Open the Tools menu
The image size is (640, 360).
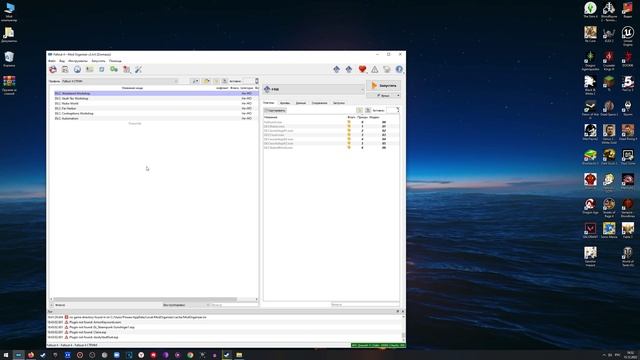pos(78,61)
